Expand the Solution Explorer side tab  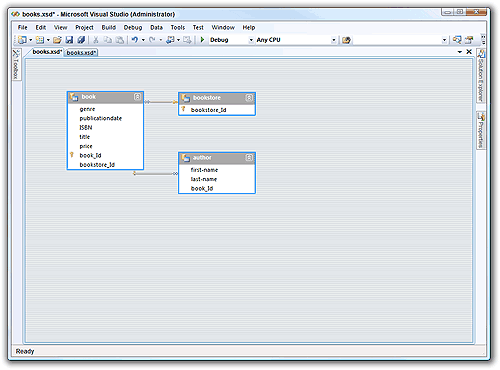pos(480,76)
